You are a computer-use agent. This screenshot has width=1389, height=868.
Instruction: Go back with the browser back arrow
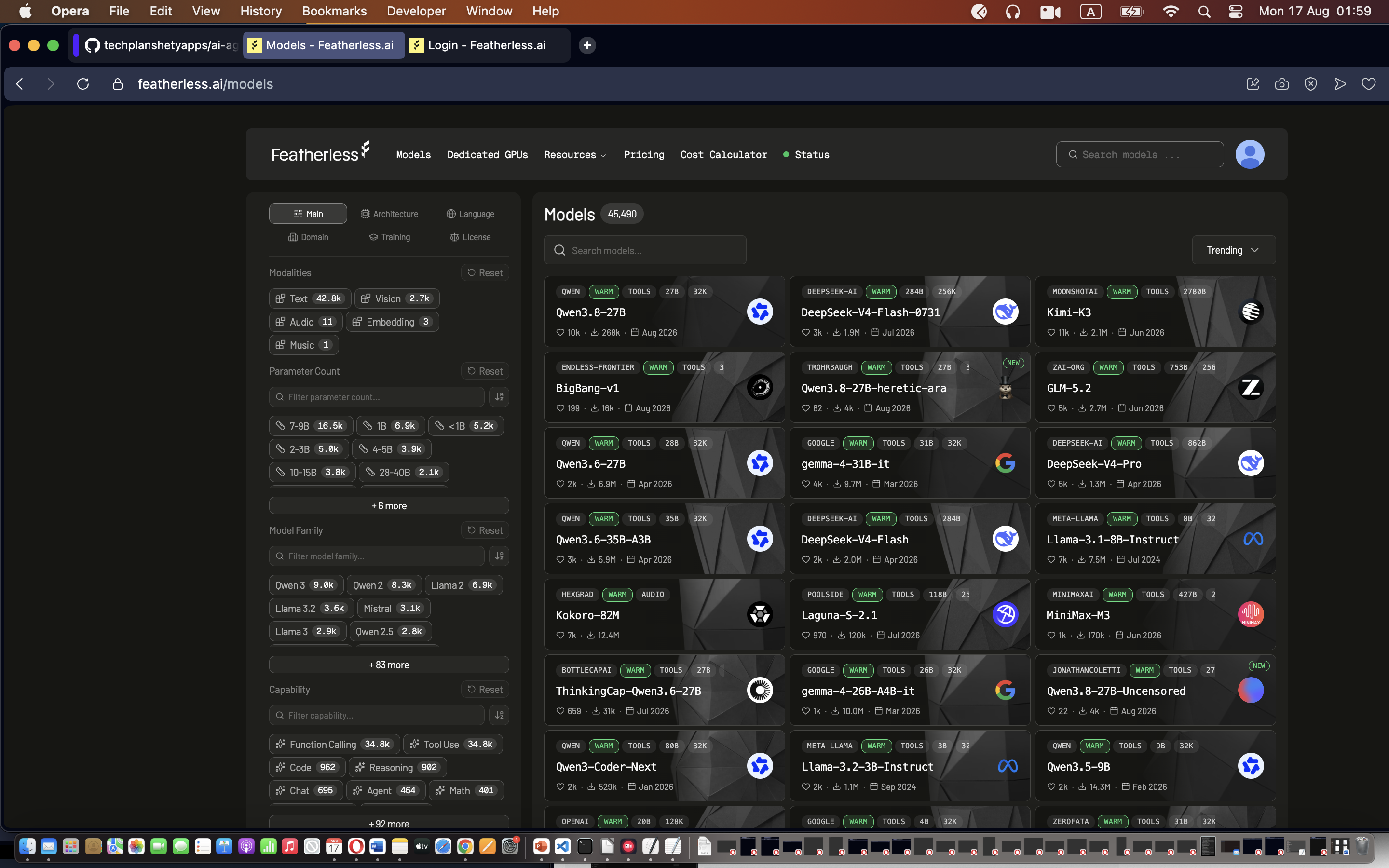tap(19, 84)
